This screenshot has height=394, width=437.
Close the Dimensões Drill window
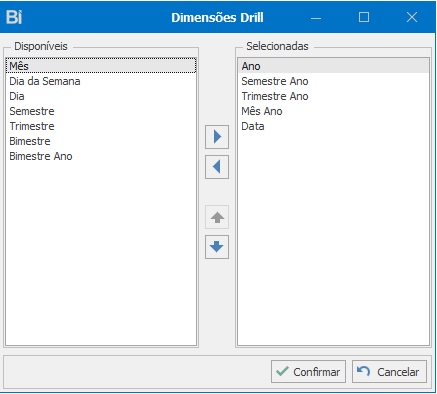[412, 17]
